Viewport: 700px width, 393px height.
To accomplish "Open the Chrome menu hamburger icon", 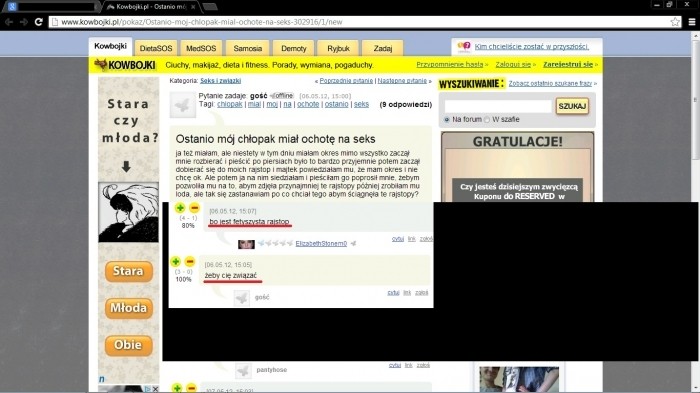I will coord(692,21).
